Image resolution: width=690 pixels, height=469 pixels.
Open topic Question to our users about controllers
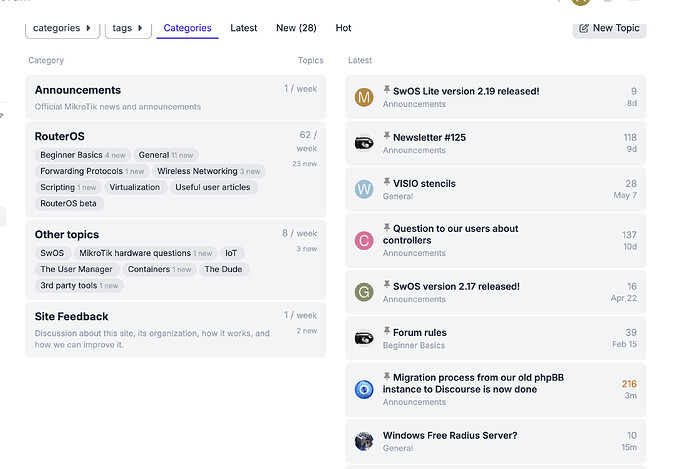pyautogui.click(x=451, y=234)
